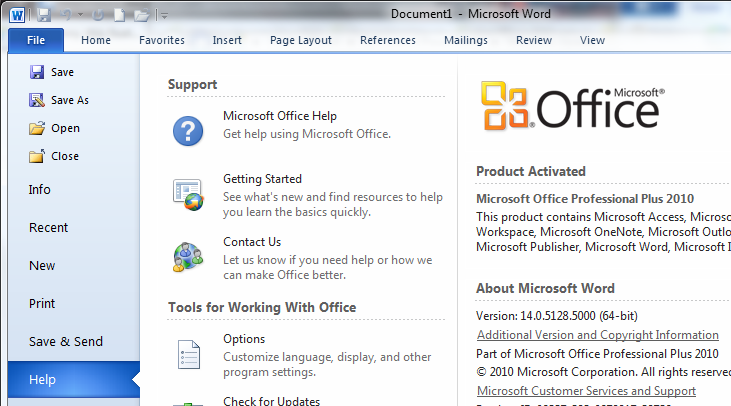
Task: Switch to the Favorites tab
Action: (x=162, y=40)
